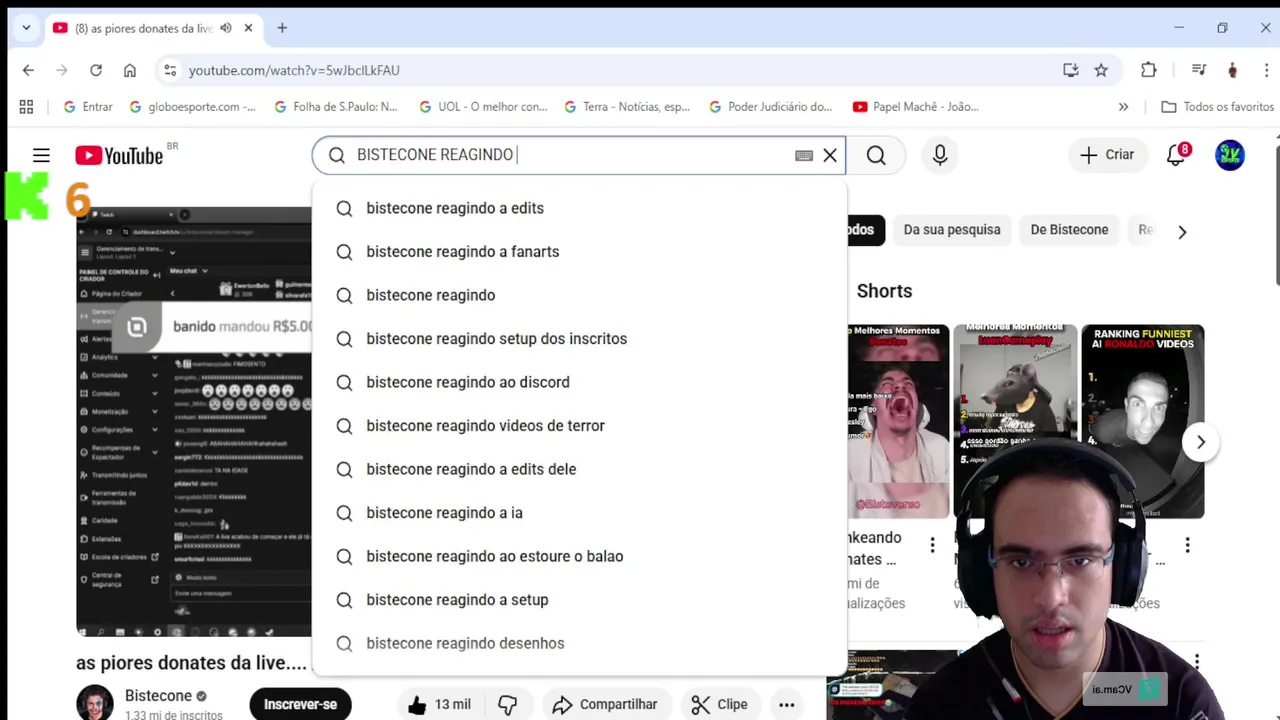1280x720 pixels.
Task: Open the YouTube hamburger guide menu
Action: pyautogui.click(x=41, y=155)
